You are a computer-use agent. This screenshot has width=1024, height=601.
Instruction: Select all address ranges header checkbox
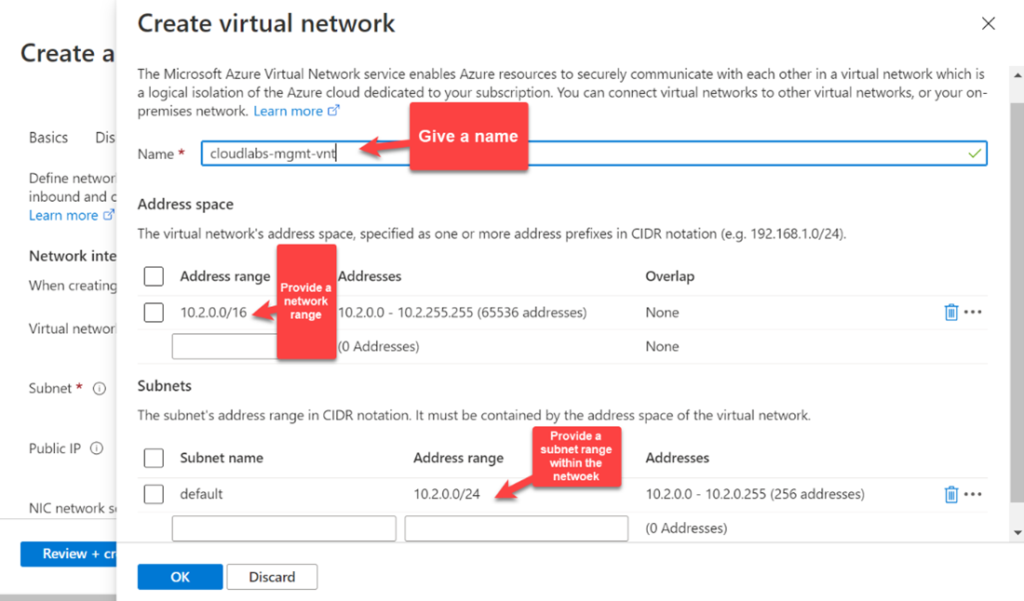click(x=153, y=276)
